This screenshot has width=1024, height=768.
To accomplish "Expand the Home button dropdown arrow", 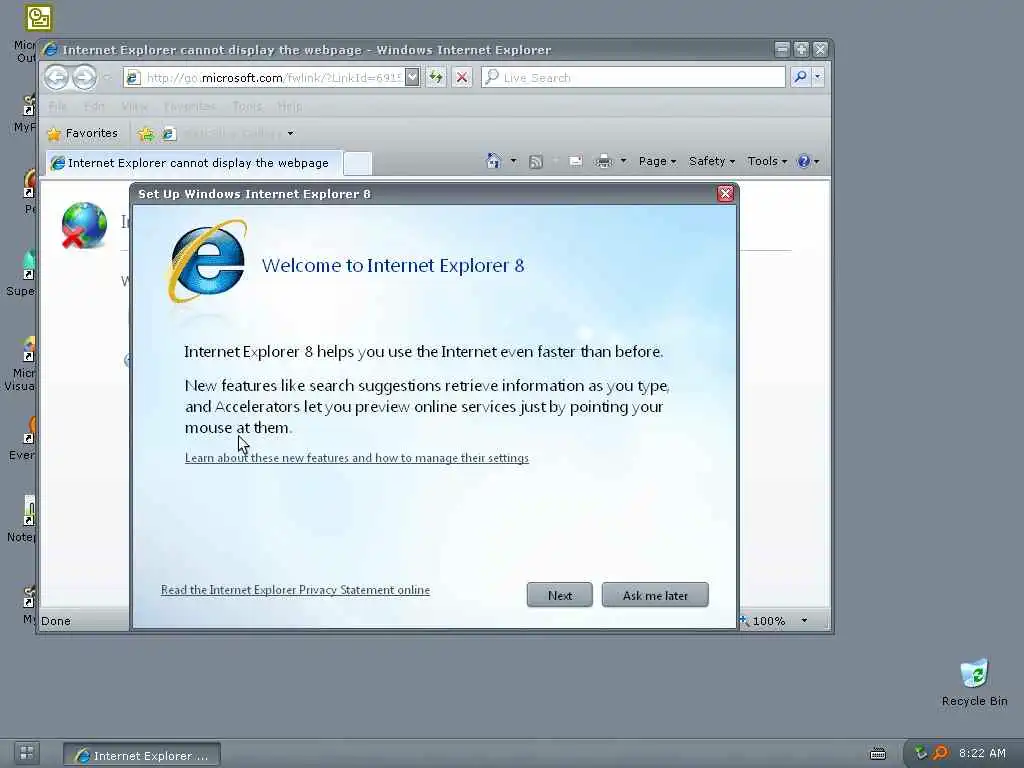I will (x=513, y=161).
